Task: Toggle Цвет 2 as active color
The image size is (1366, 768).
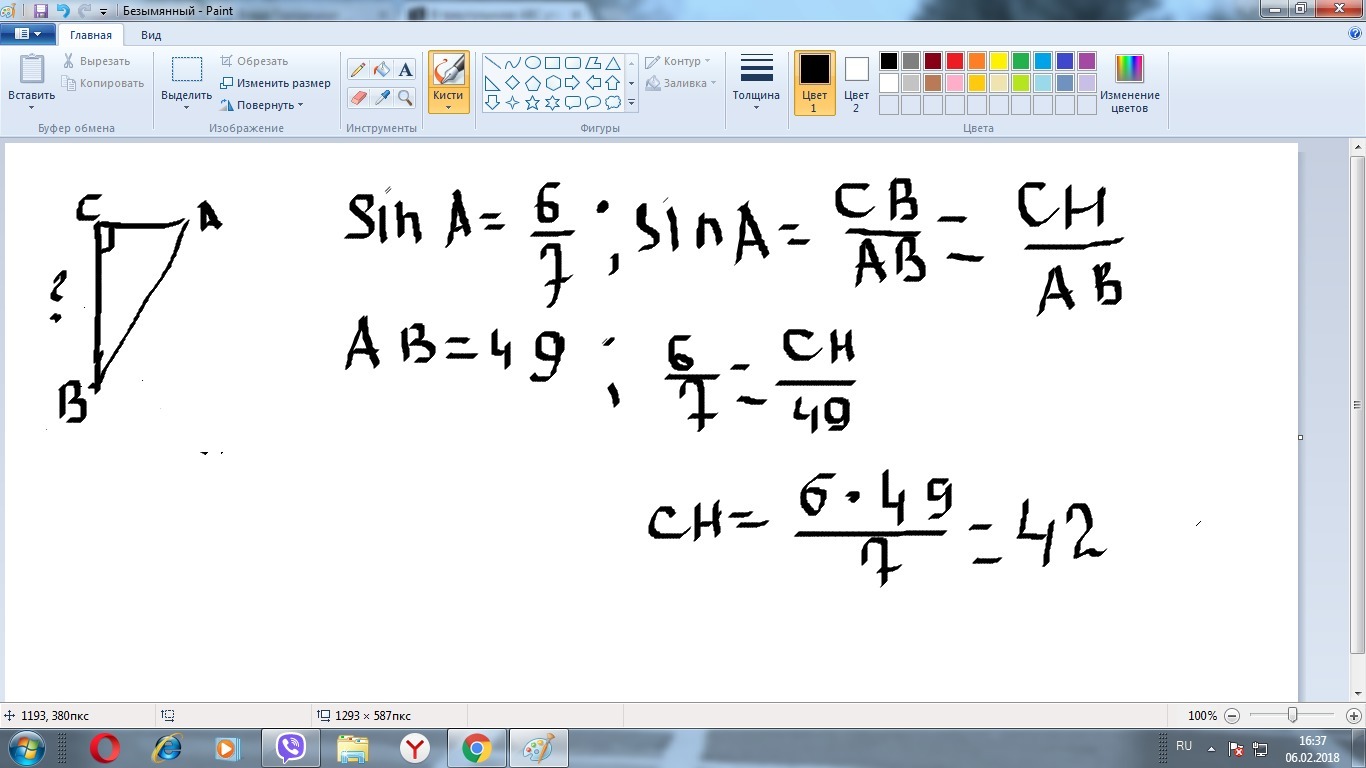Action: point(856,83)
